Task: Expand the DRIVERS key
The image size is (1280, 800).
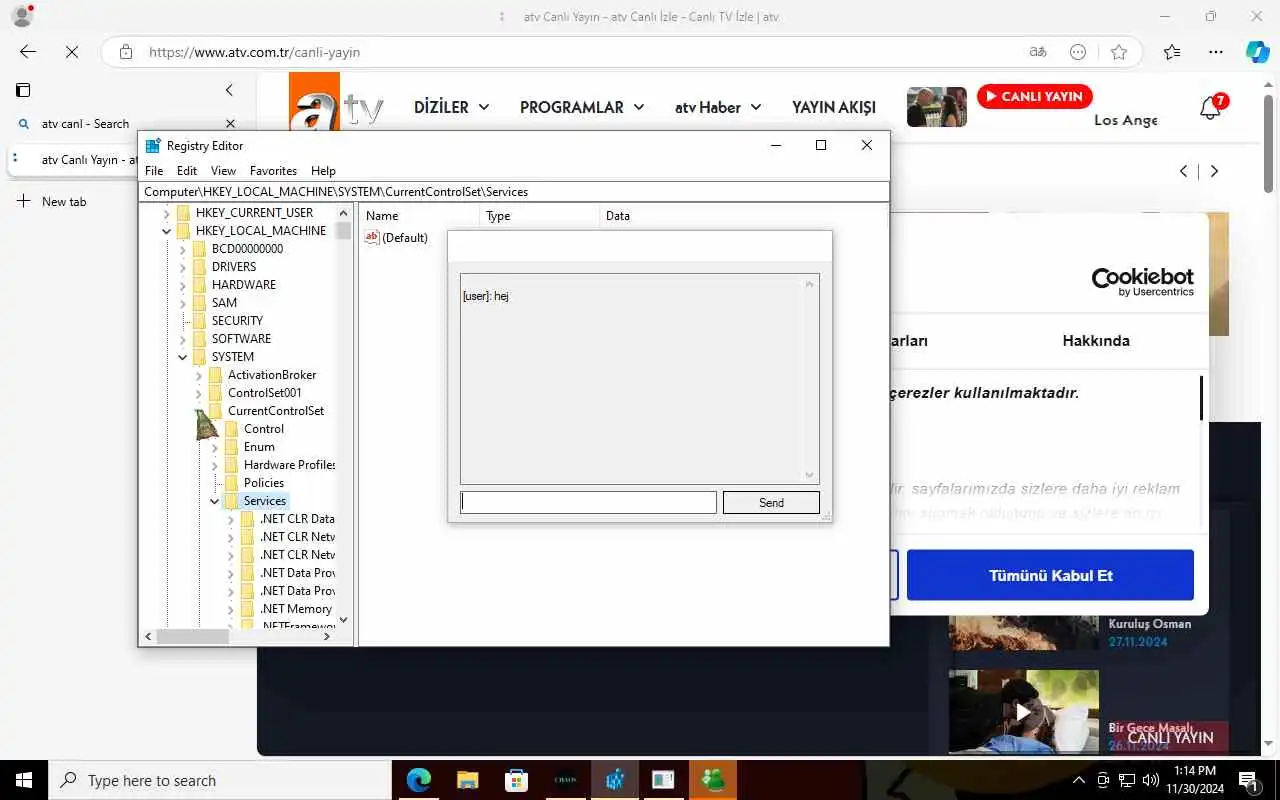Action: [x=183, y=267]
